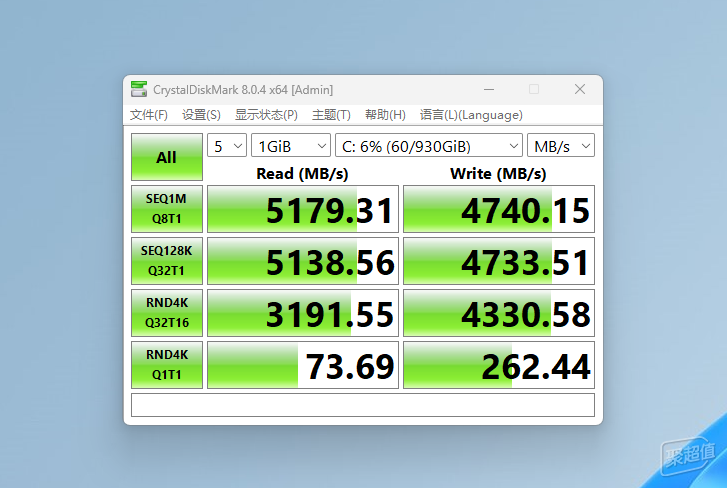Screen dimensions: 727x488
Task: Run the RND4K Q32T16 test
Action: 167,313
